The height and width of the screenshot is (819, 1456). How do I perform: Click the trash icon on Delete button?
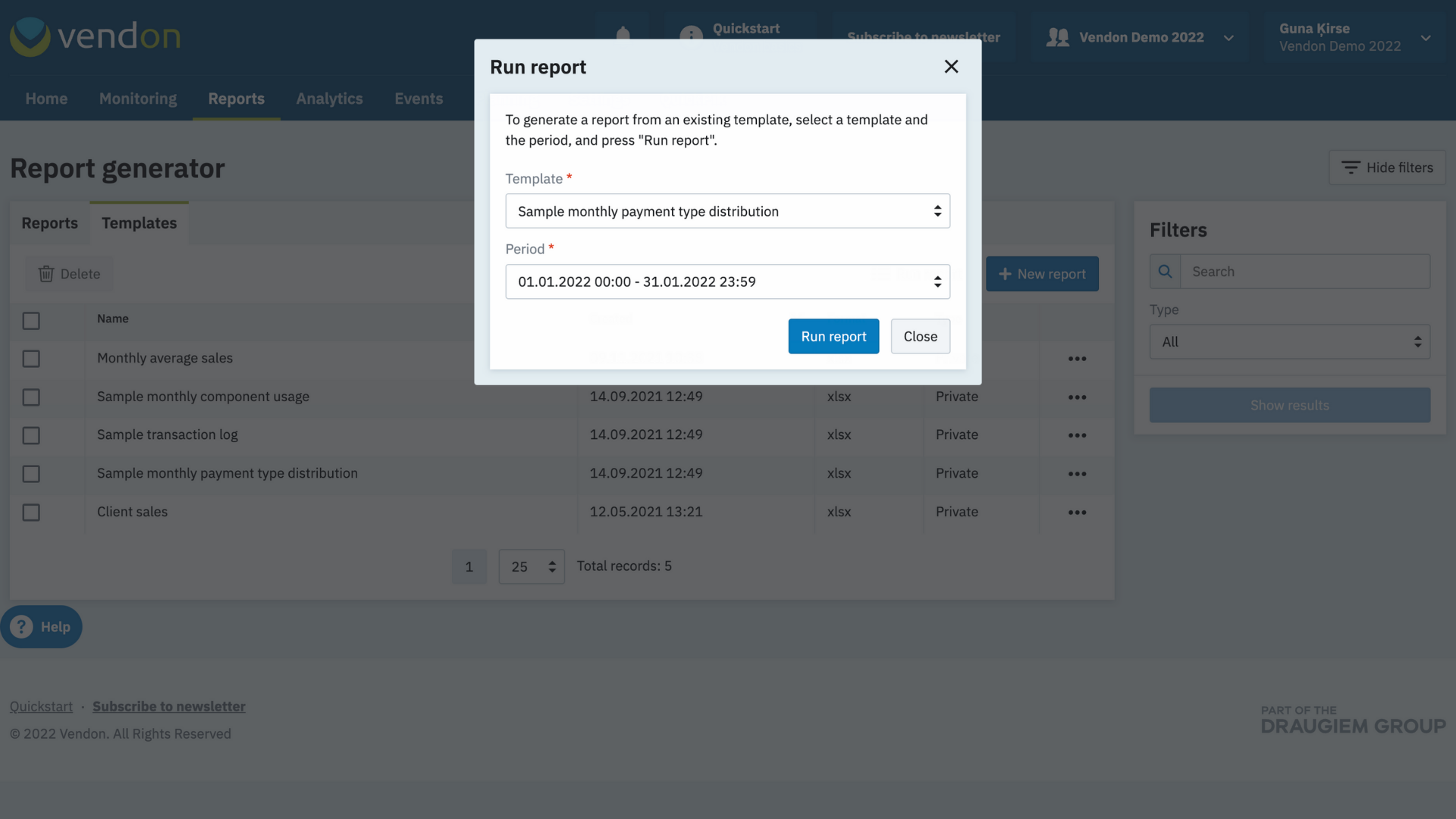pos(46,274)
